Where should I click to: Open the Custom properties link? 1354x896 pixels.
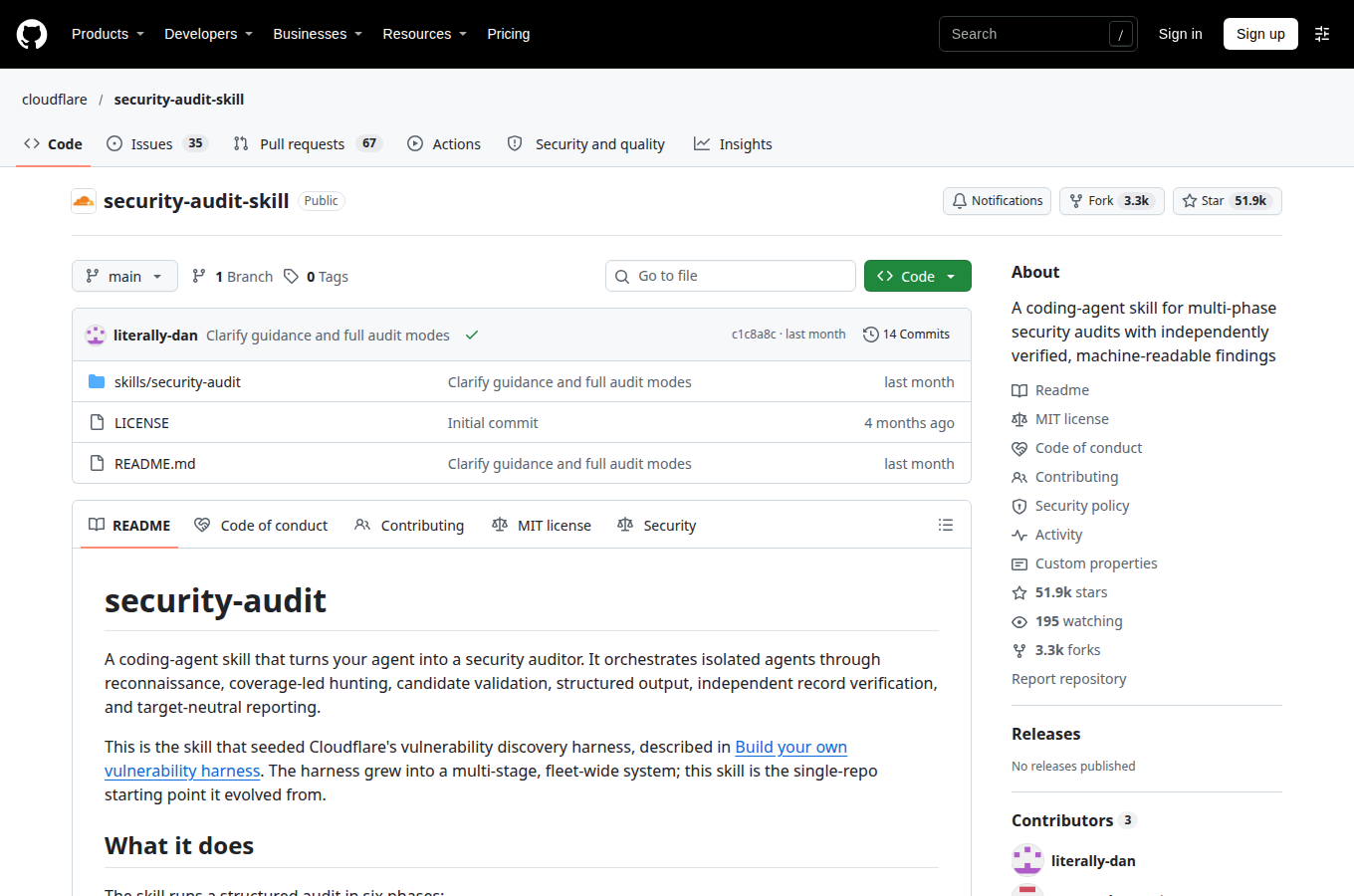1096,563
